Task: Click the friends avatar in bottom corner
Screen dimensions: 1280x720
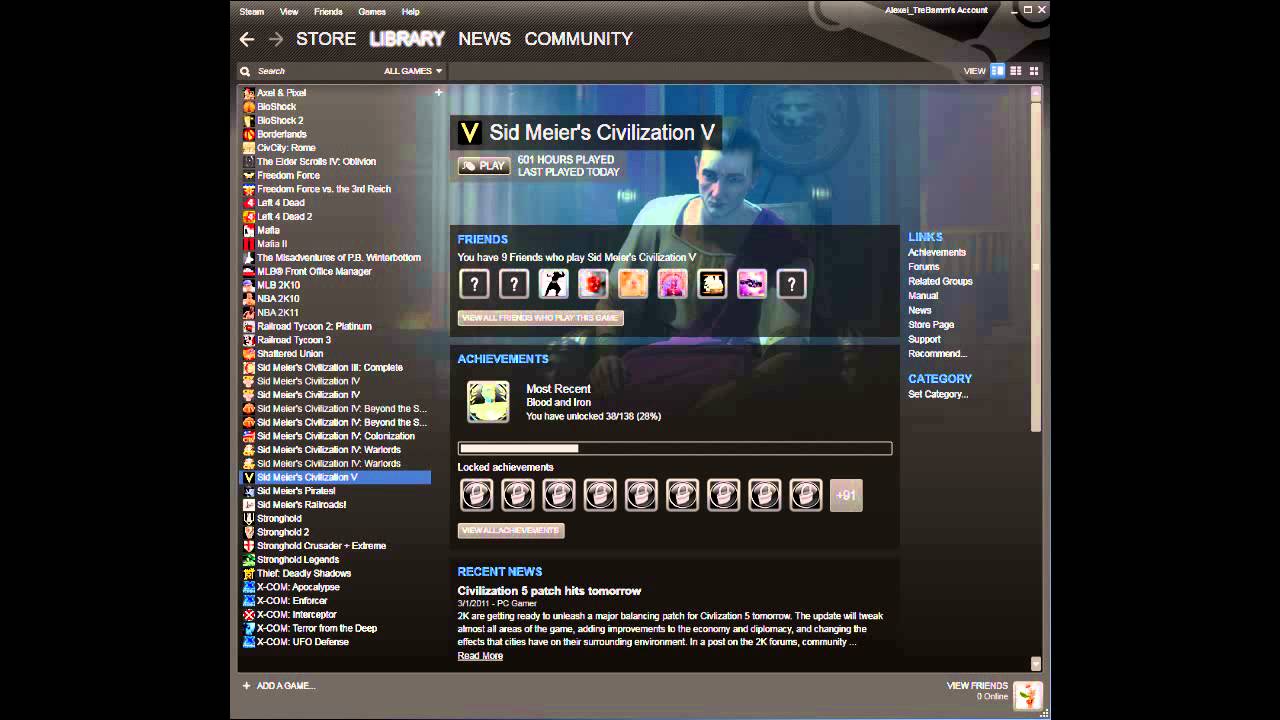Action: 1027,695
